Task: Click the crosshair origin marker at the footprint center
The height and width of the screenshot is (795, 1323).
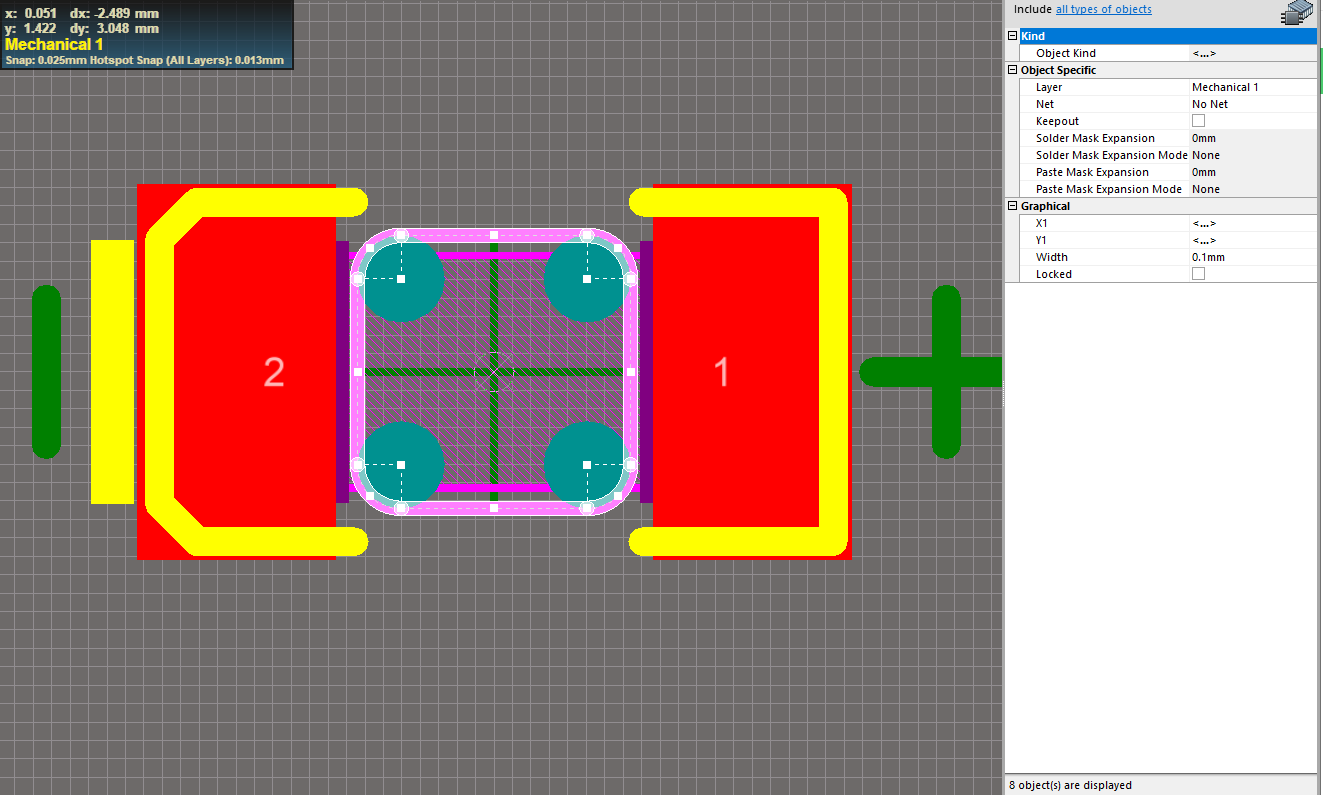Action: point(492,371)
